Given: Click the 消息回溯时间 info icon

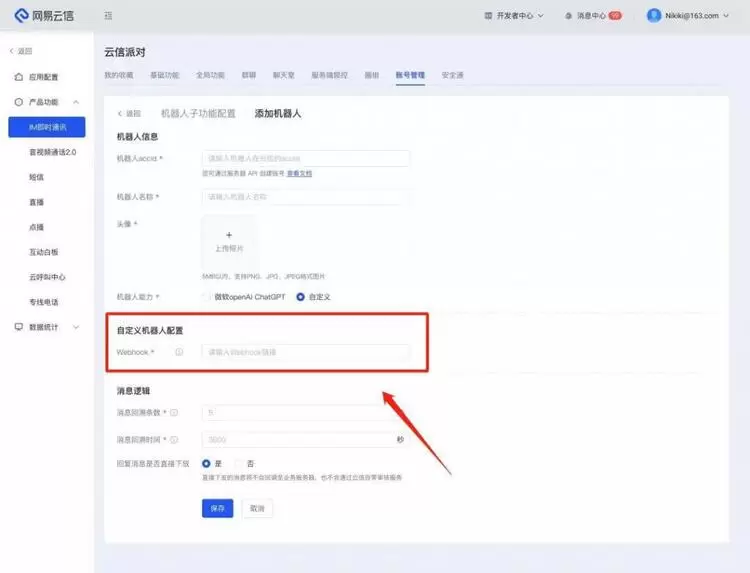Looking at the screenshot, I should click(x=174, y=440).
